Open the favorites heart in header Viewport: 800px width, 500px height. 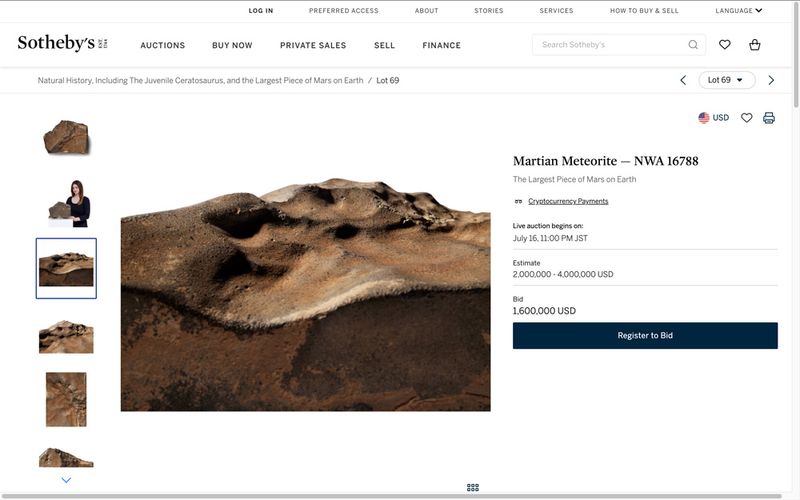click(x=725, y=45)
